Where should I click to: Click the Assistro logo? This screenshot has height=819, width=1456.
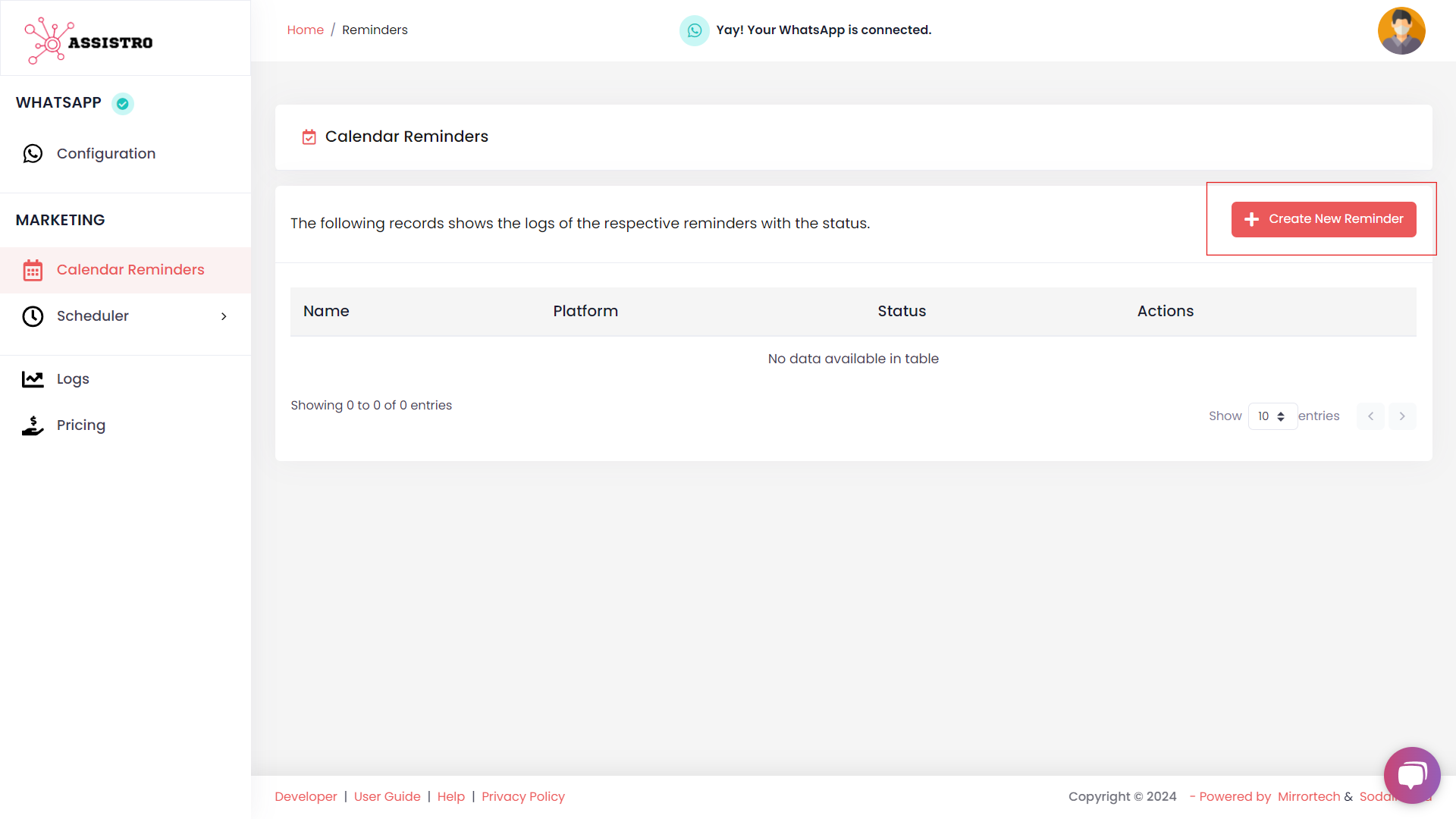(x=89, y=41)
